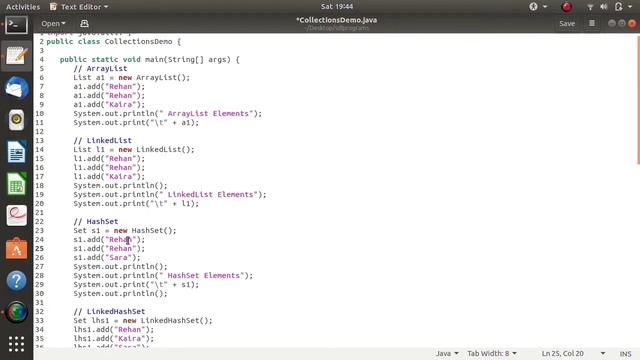This screenshot has width=640, height=360.
Task: Expand the Open file dropdown
Action: [x=53, y=24]
